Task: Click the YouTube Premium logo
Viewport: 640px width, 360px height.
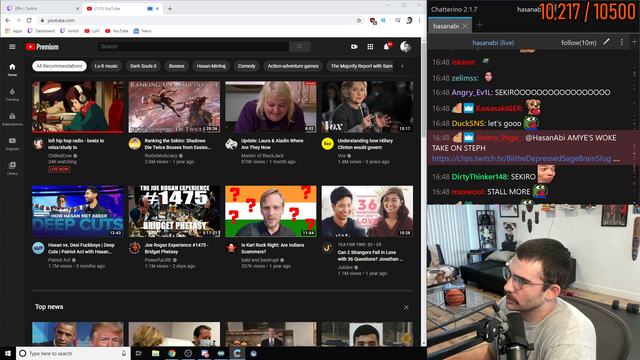Action: click(x=42, y=47)
